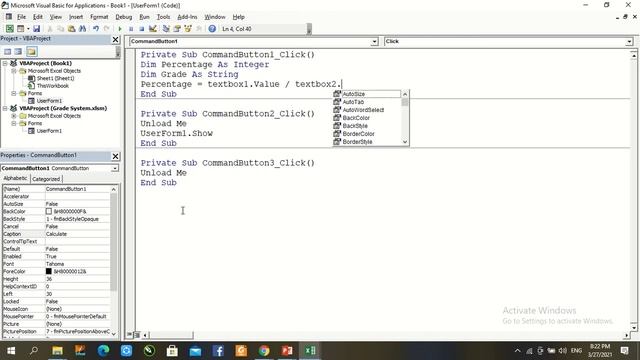
Task: Click View Code icon in Project panel
Action: pos(7,51)
